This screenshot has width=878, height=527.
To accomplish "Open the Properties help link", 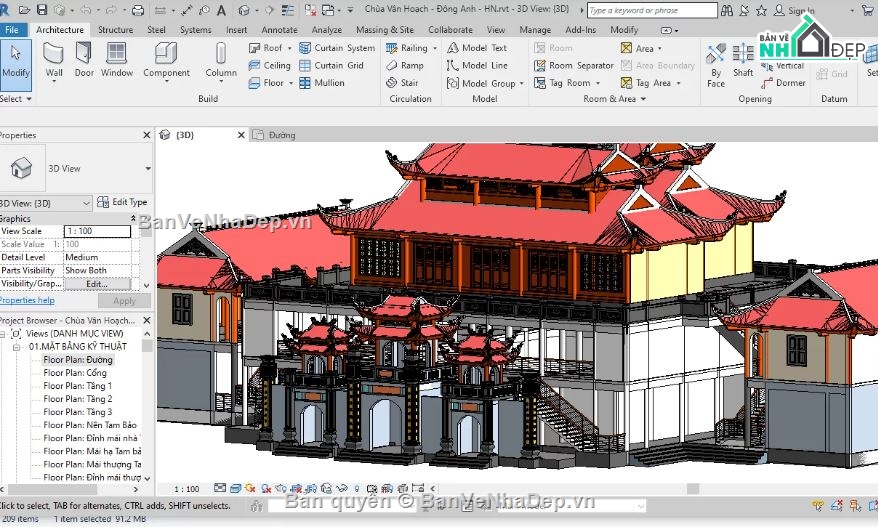I will coord(27,300).
